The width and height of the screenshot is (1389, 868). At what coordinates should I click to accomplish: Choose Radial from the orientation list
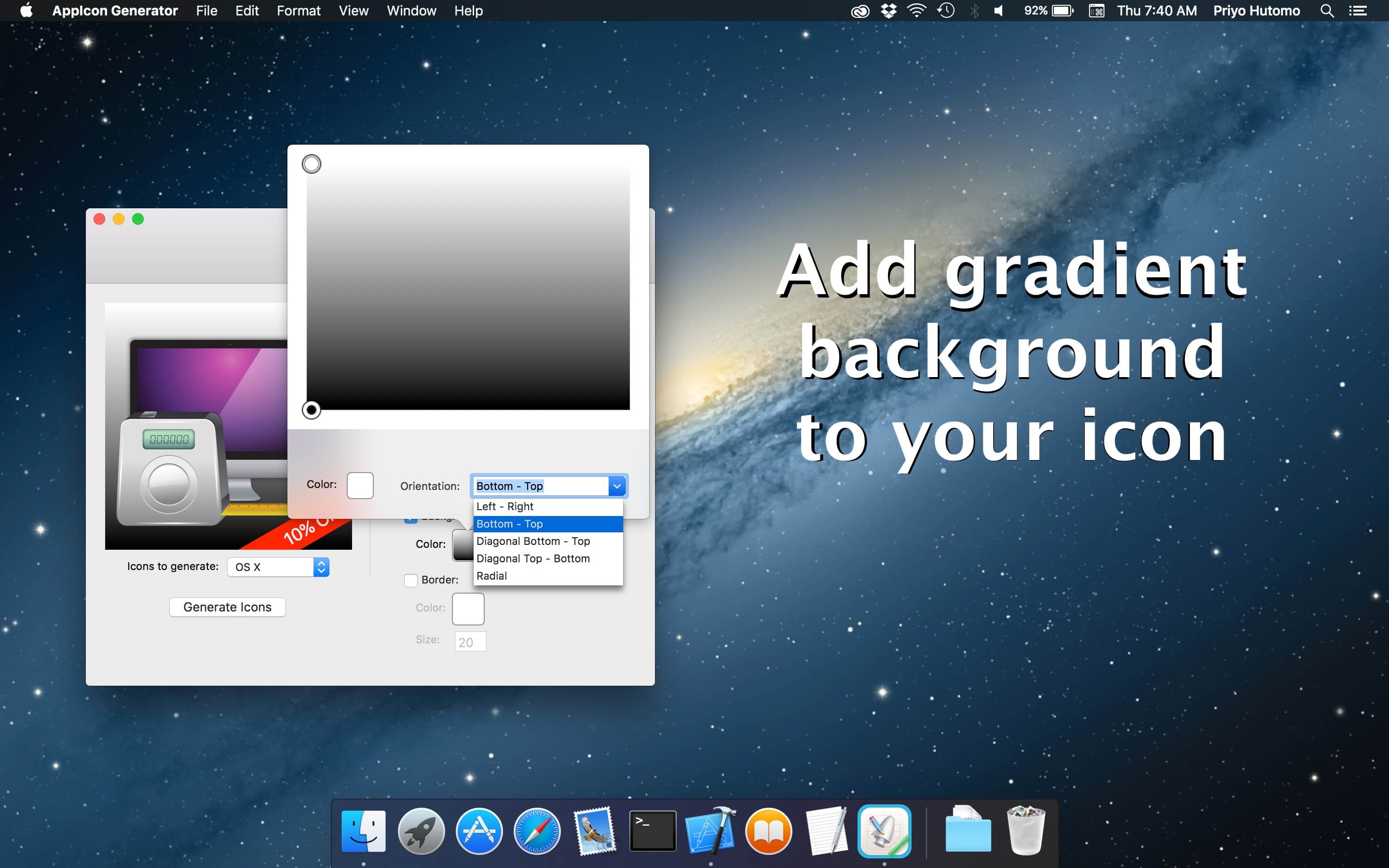point(491,575)
